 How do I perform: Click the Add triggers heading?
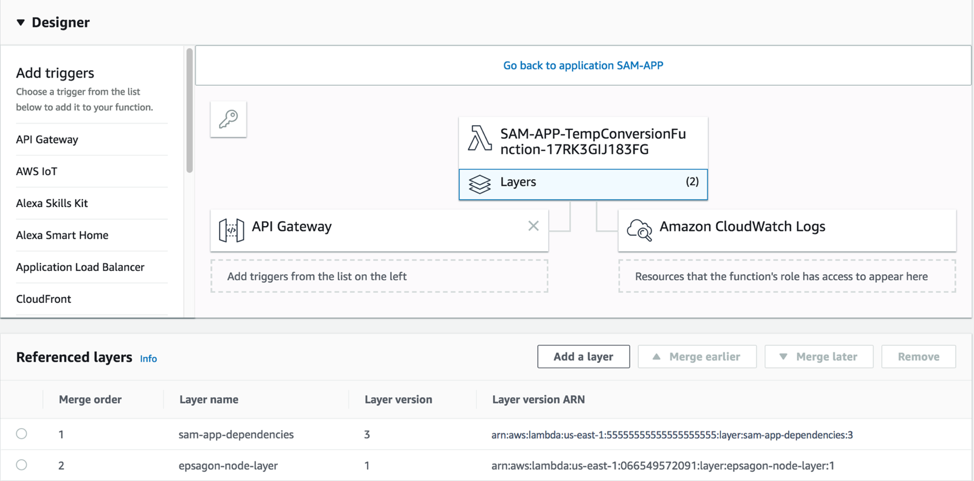[x=55, y=73]
